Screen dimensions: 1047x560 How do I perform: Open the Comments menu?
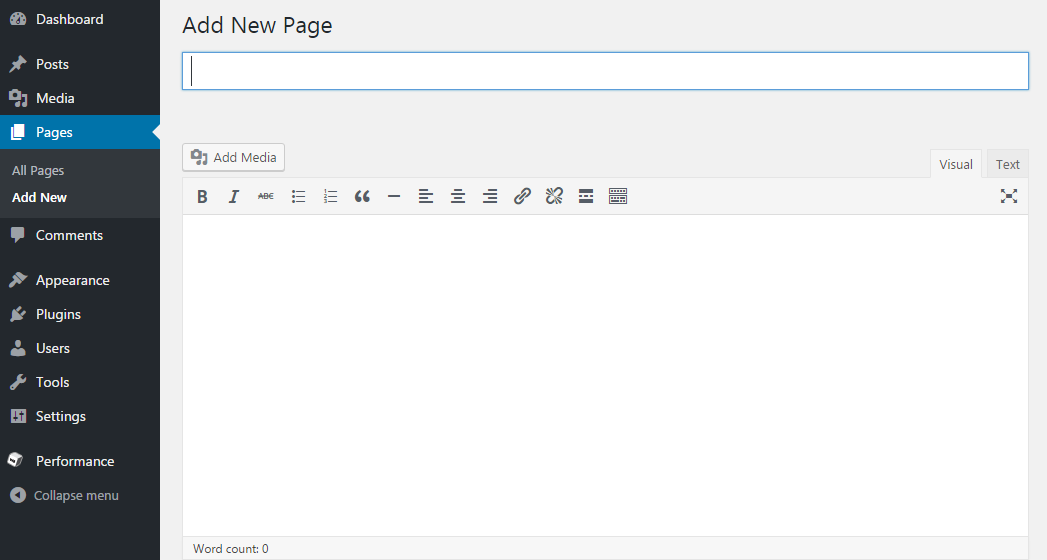click(x=80, y=235)
